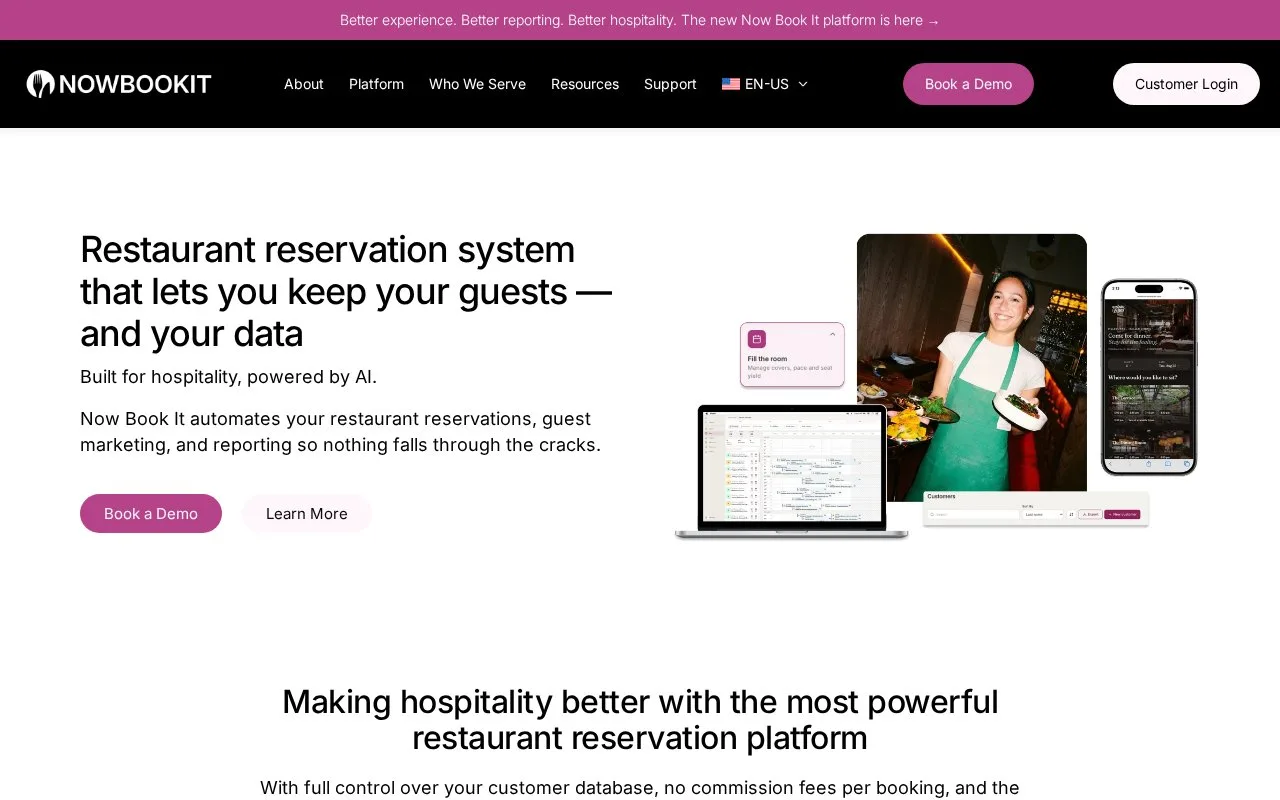Click Book a Demo below the hero paragraph

click(x=151, y=513)
